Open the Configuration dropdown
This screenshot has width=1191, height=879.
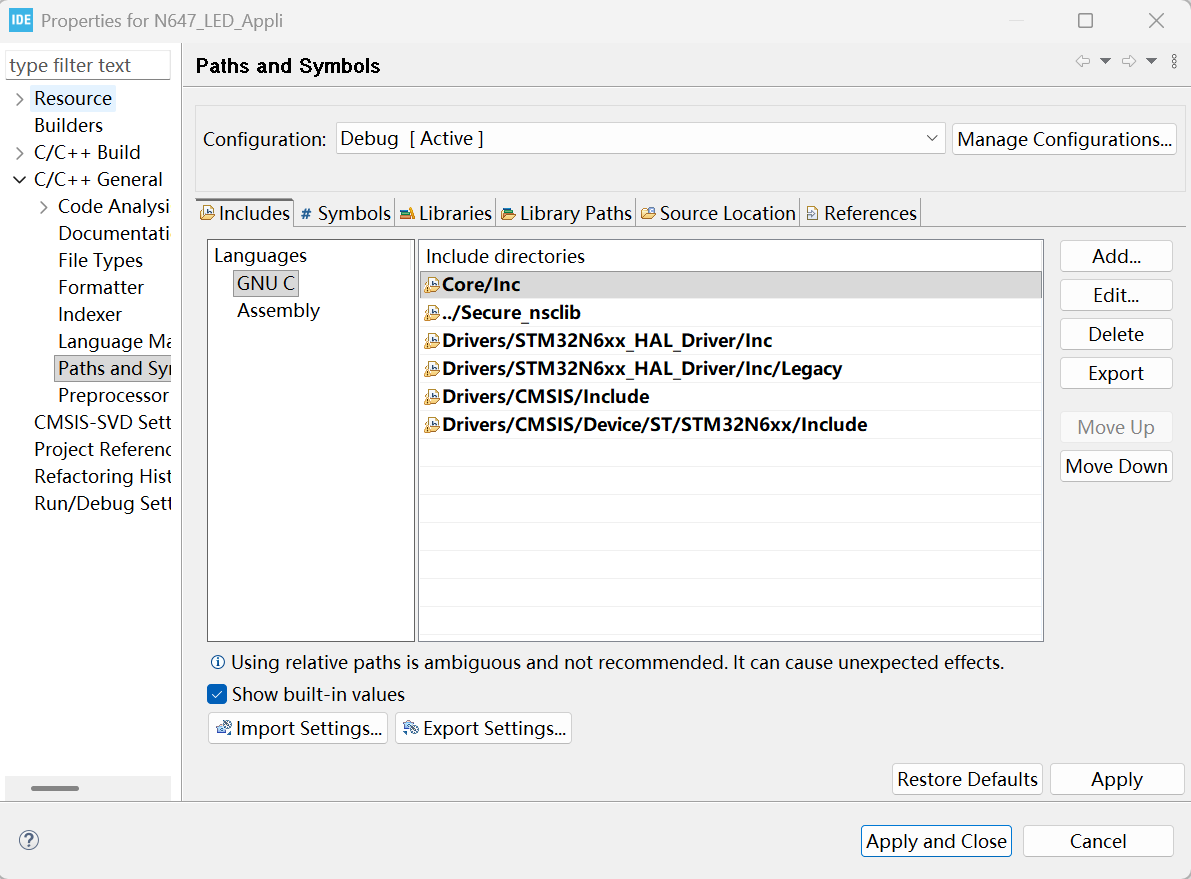640,139
